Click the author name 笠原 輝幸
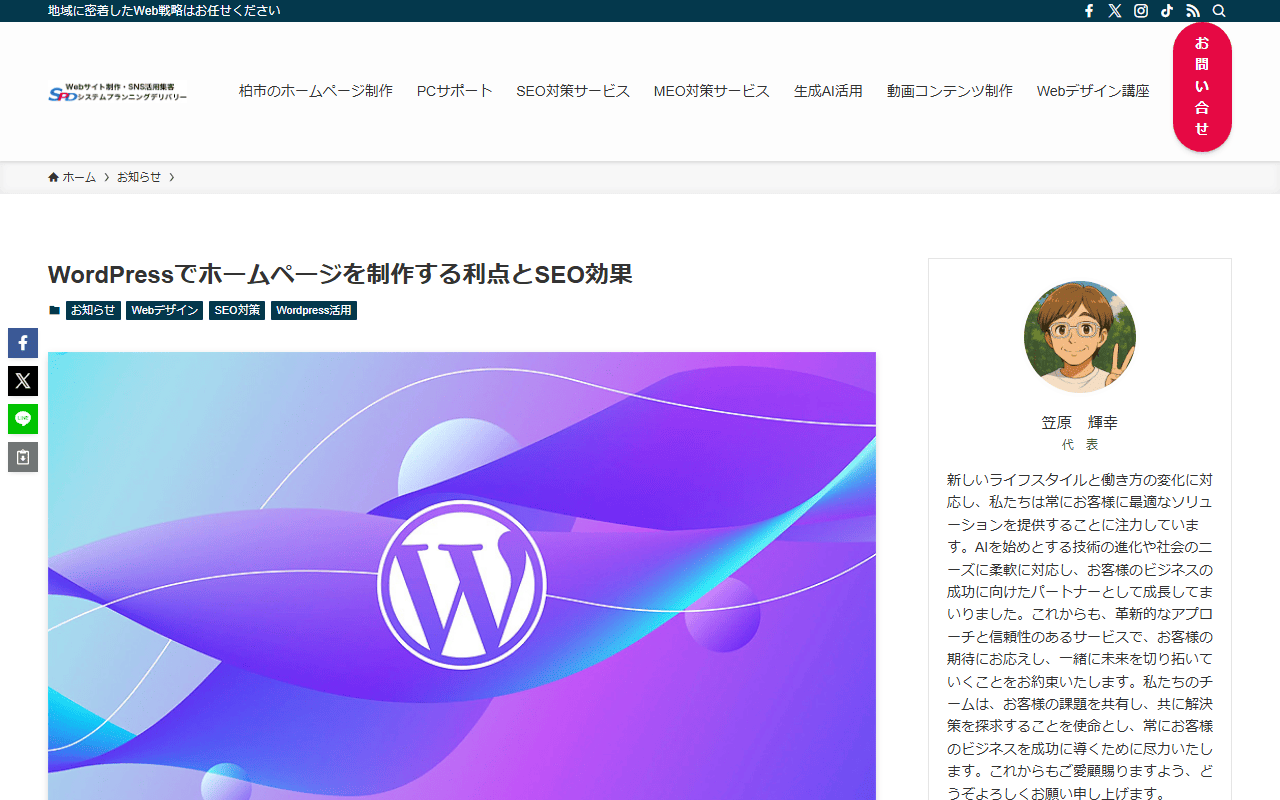 (1080, 423)
